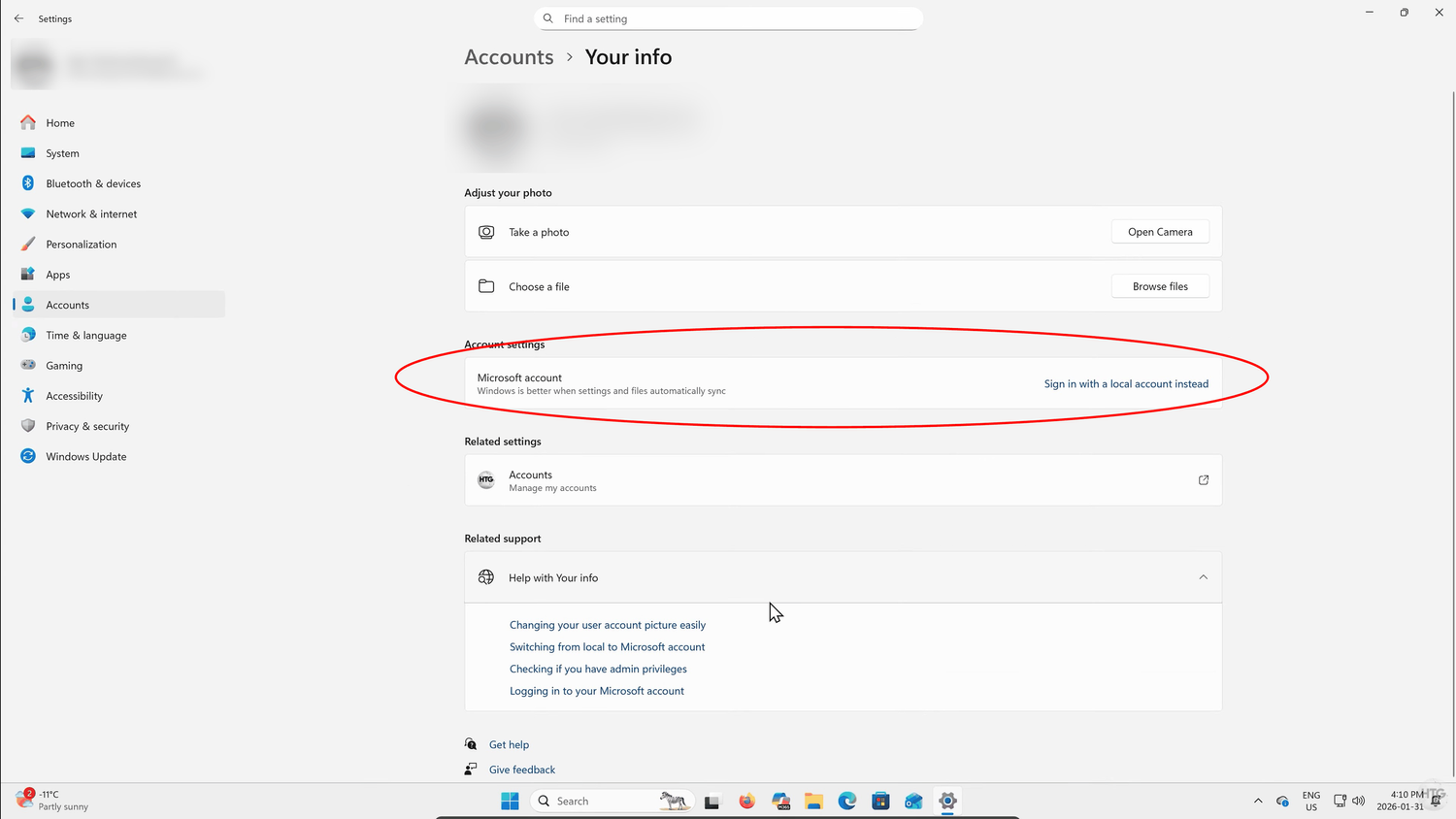Click the Give feedback link
The image size is (1456, 819).
(522, 770)
